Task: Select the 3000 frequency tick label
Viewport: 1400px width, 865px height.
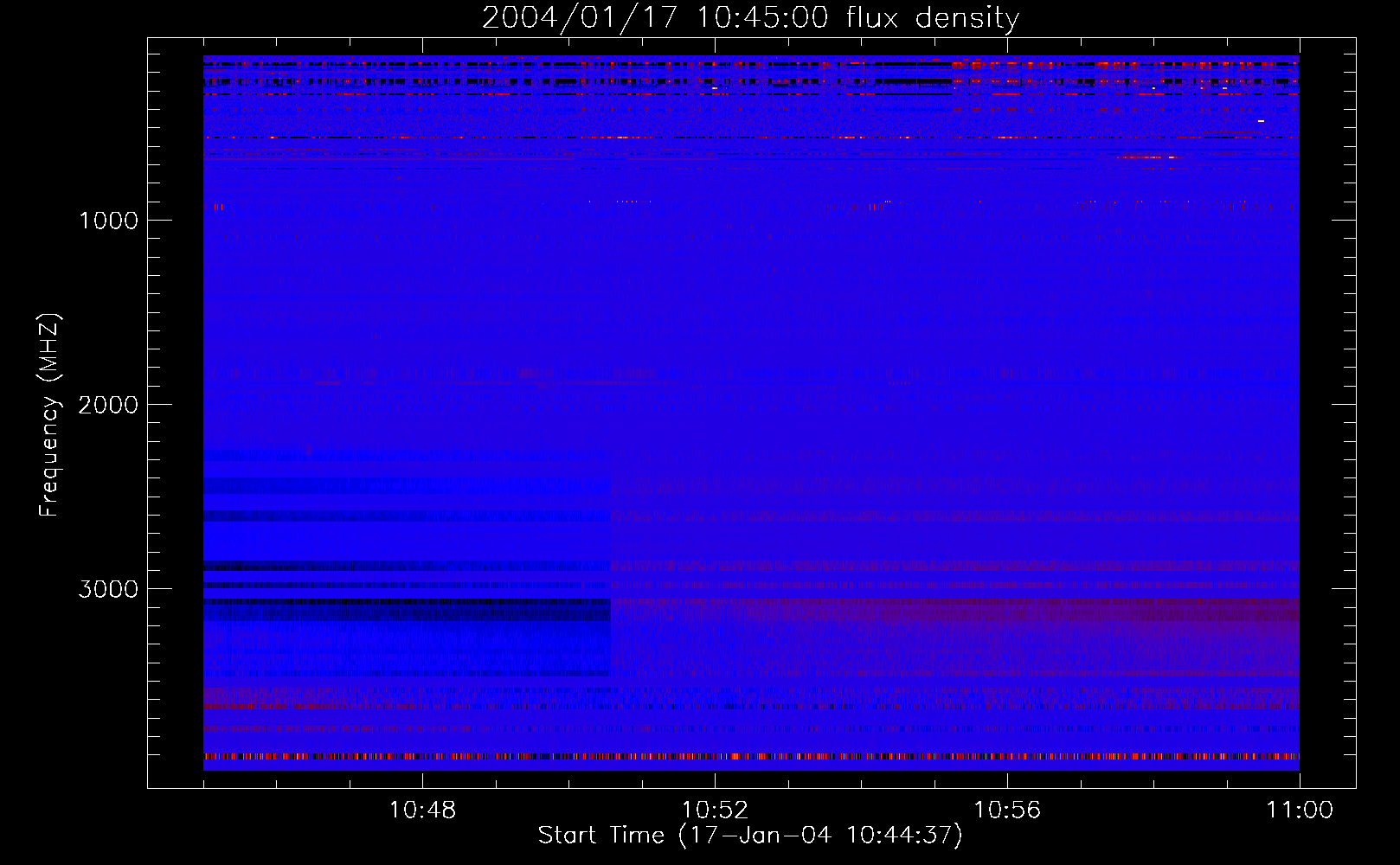Action: pos(109,589)
